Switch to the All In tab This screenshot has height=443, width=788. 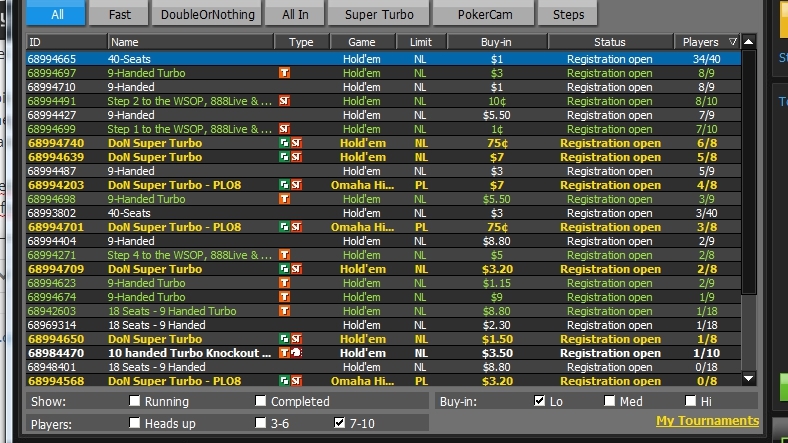pos(295,13)
